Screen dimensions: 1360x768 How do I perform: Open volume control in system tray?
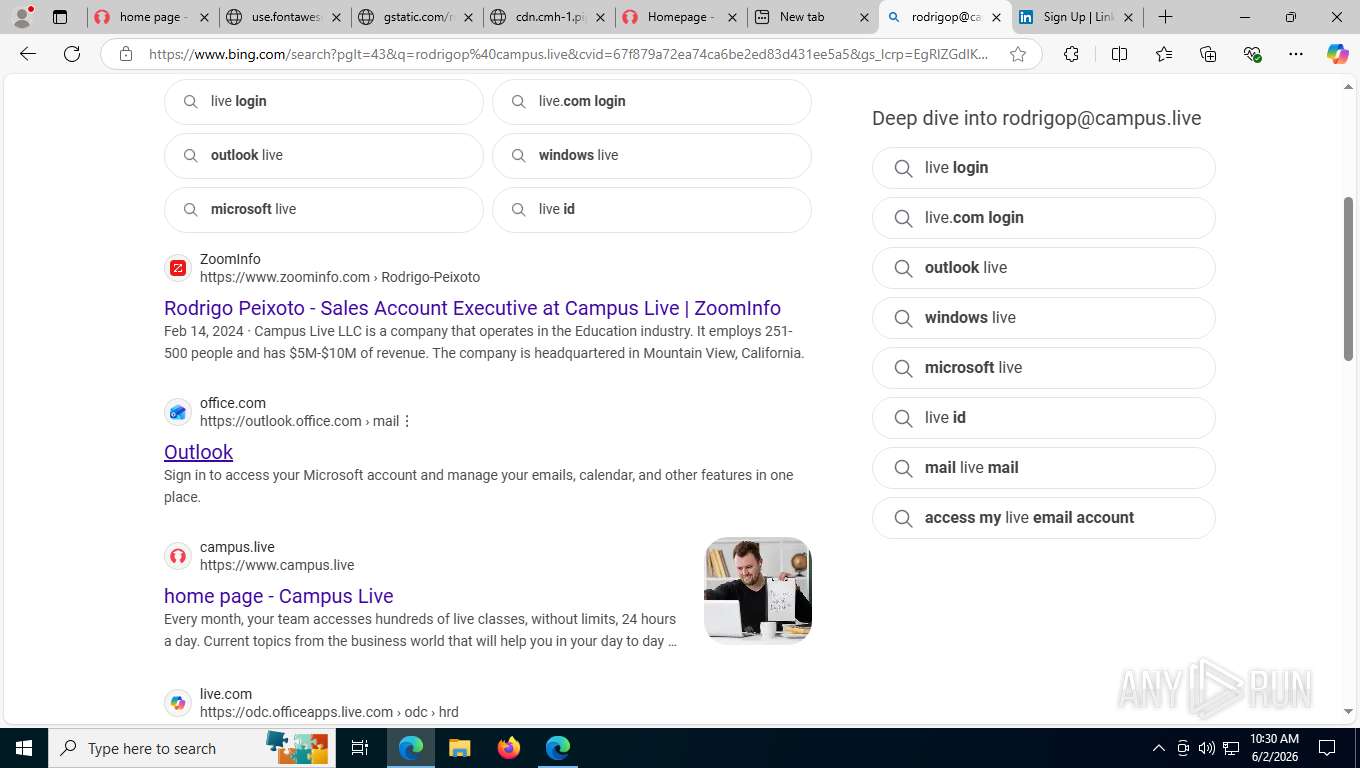(x=1207, y=748)
